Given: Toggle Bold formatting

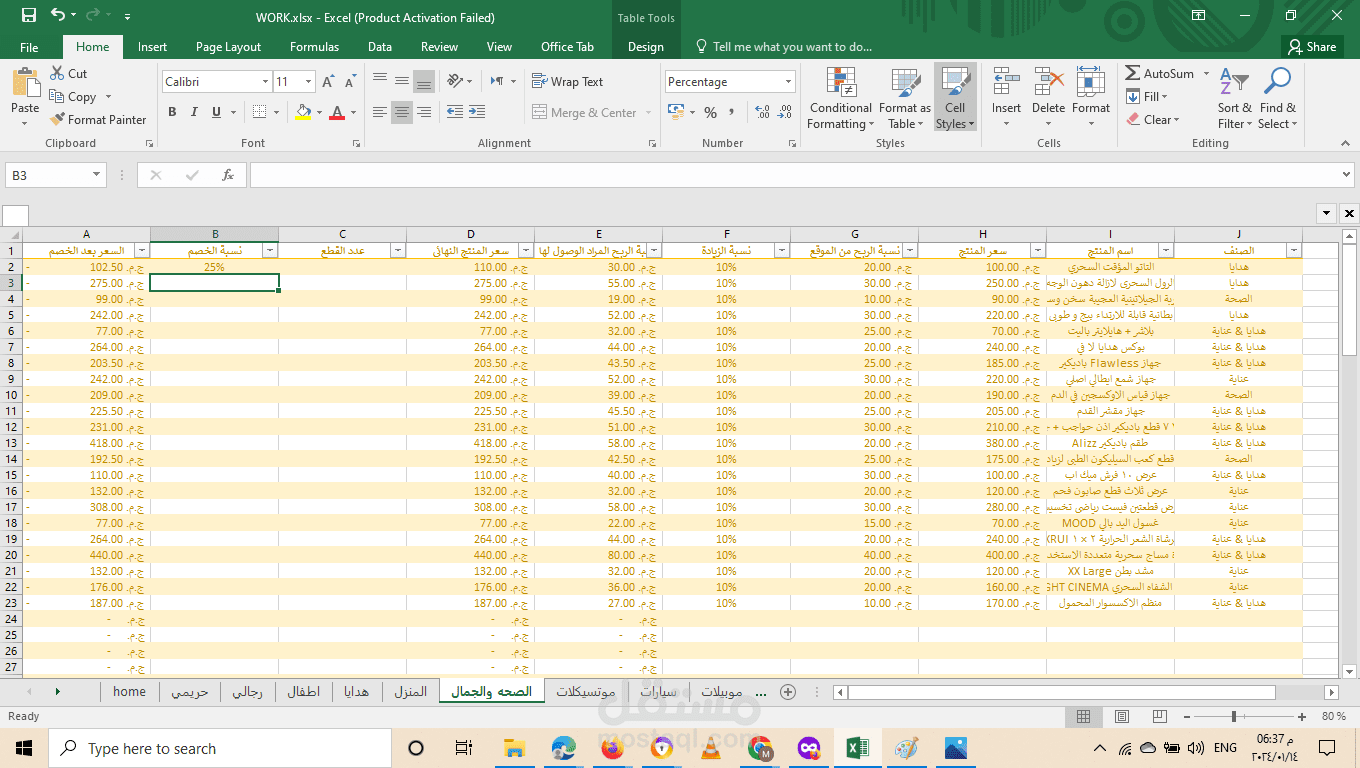Looking at the screenshot, I should pos(172,112).
